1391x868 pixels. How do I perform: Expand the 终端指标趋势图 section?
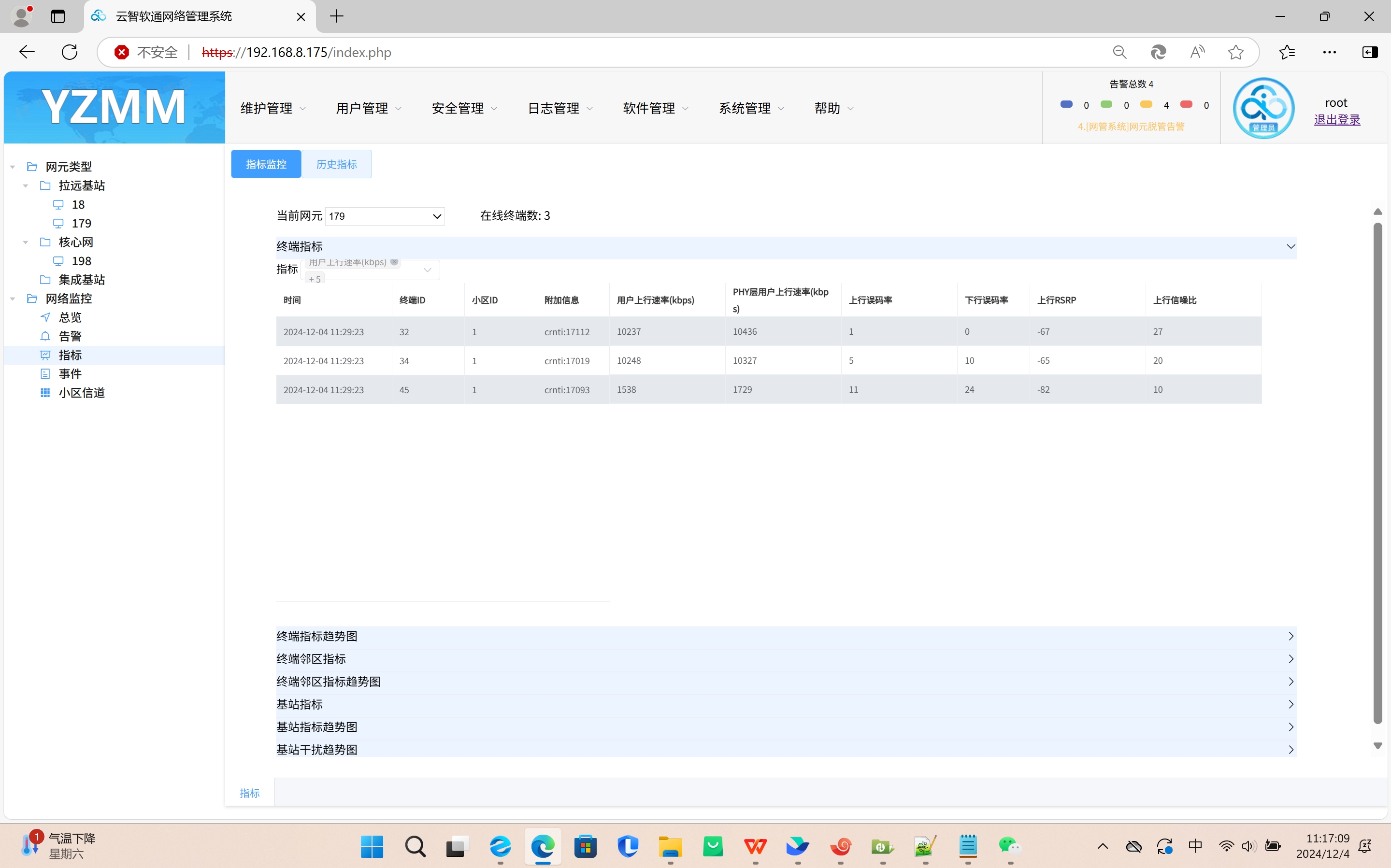click(786, 636)
